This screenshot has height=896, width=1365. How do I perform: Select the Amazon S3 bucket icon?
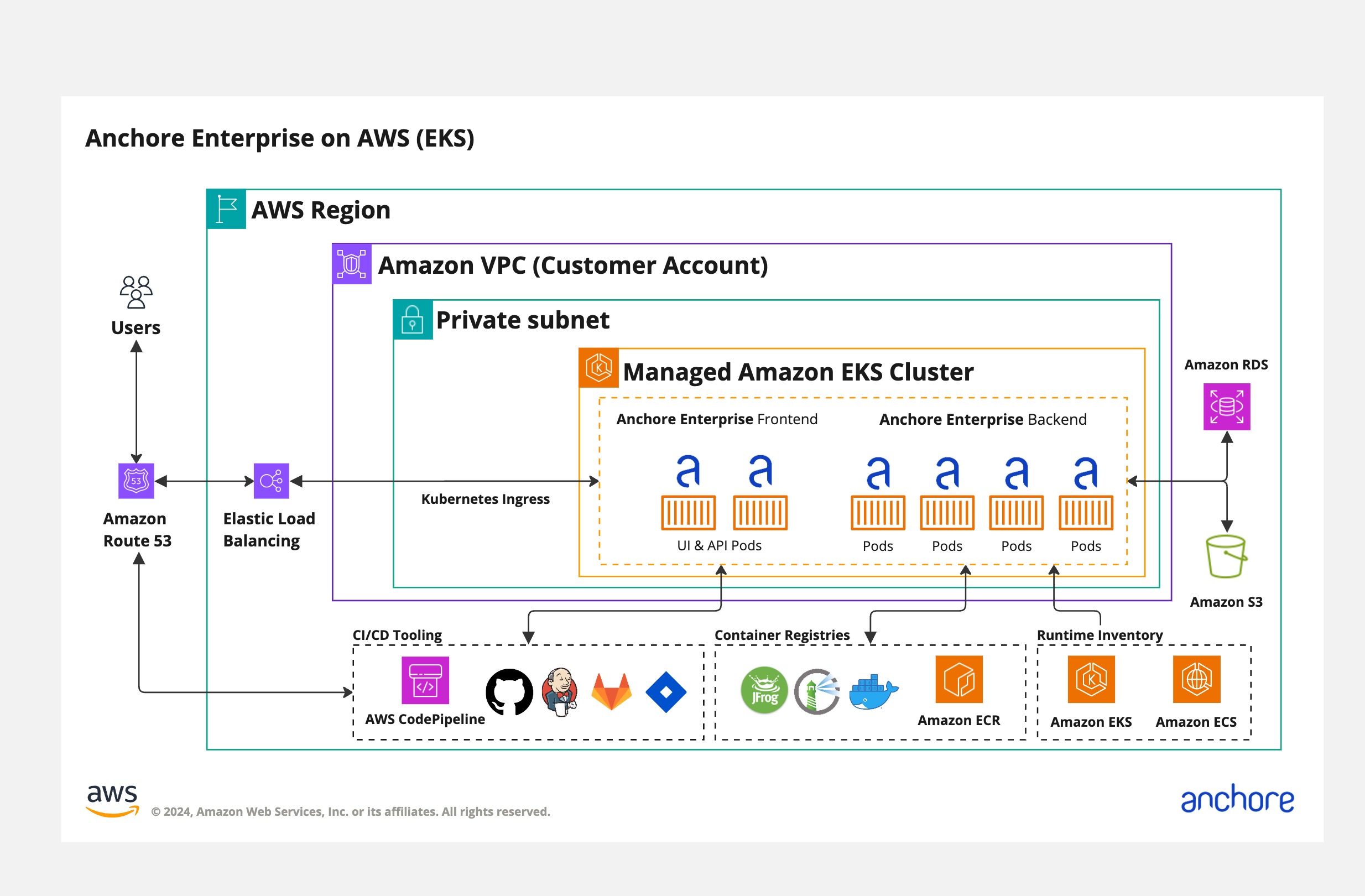(1226, 556)
